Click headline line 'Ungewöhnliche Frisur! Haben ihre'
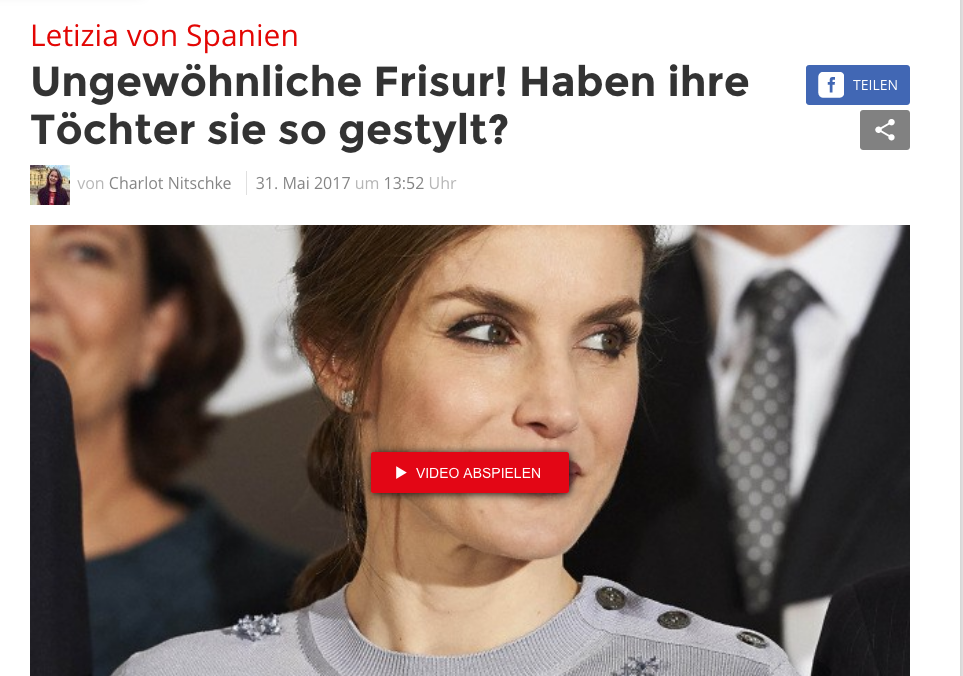This screenshot has width=963, height=676. tap(389, 82)
